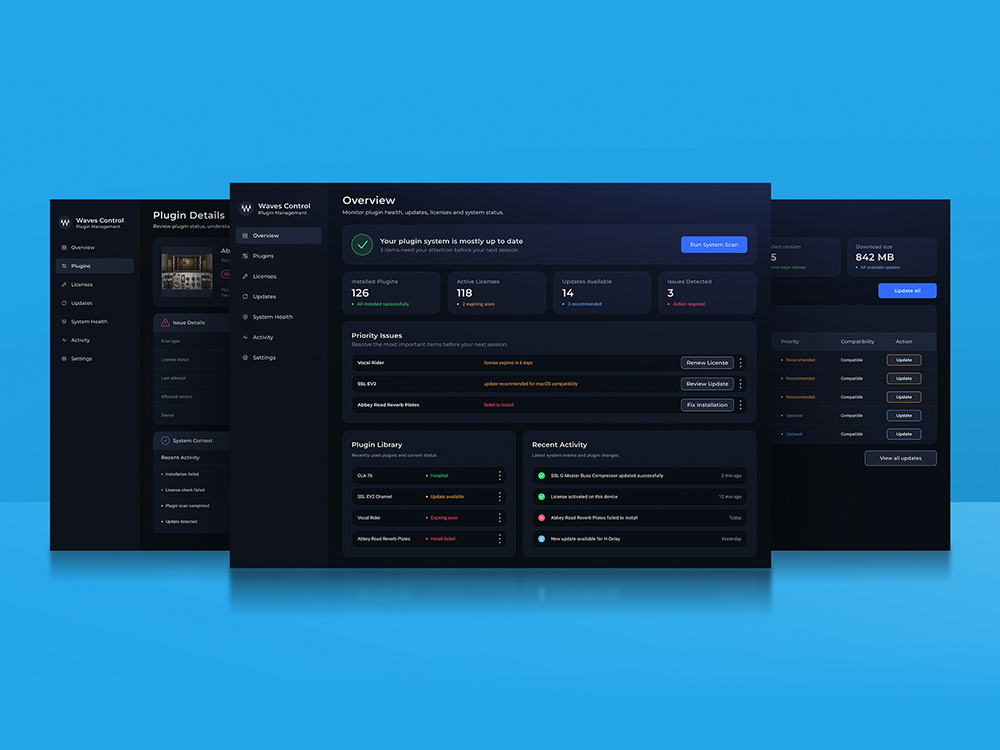Click the Waves logo in the Plugin Details window
Image resolution: width=1000 pixels, height=750 pixels.
[65, 223]
